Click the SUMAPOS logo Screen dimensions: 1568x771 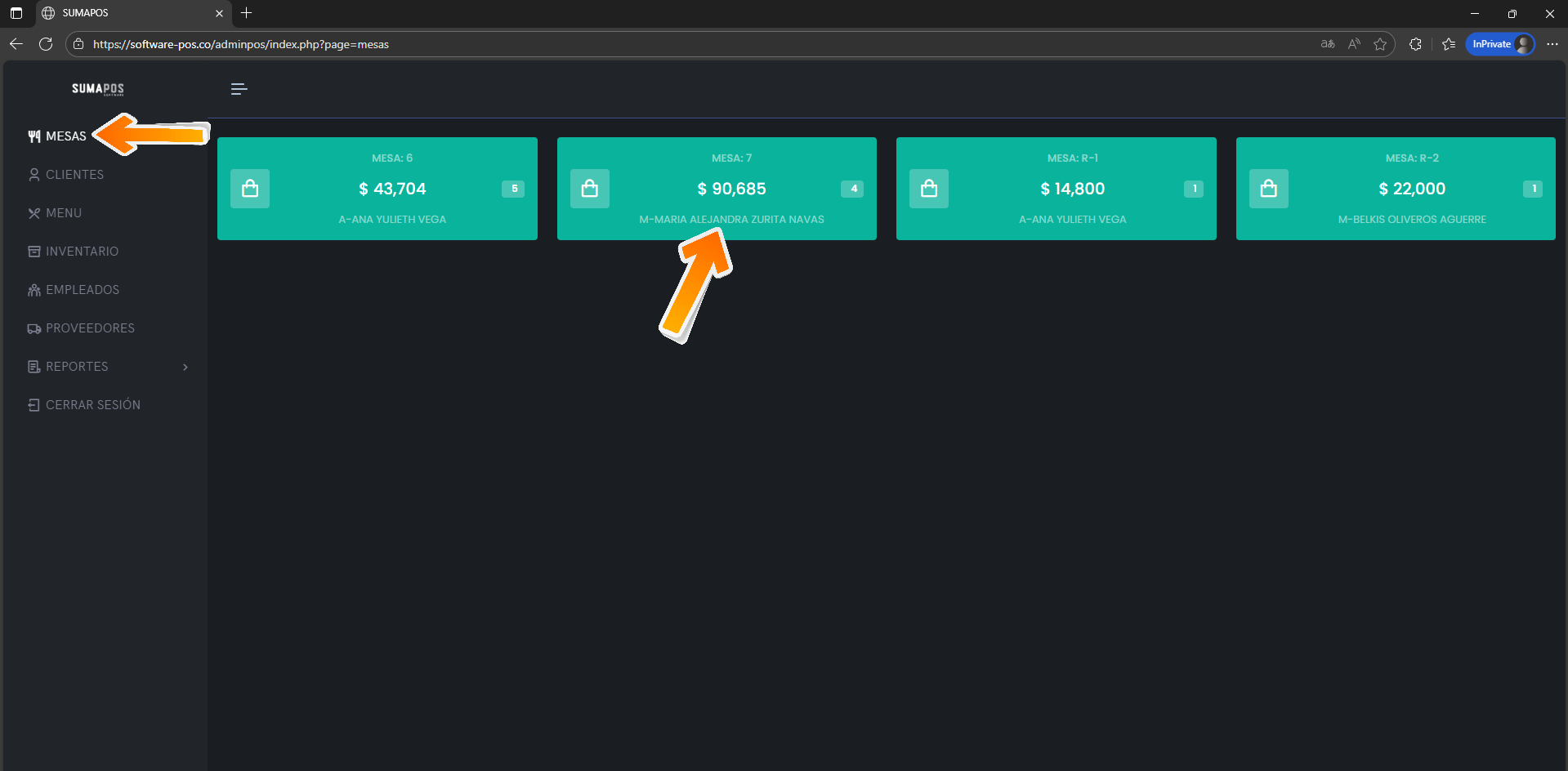pos(98,89)
